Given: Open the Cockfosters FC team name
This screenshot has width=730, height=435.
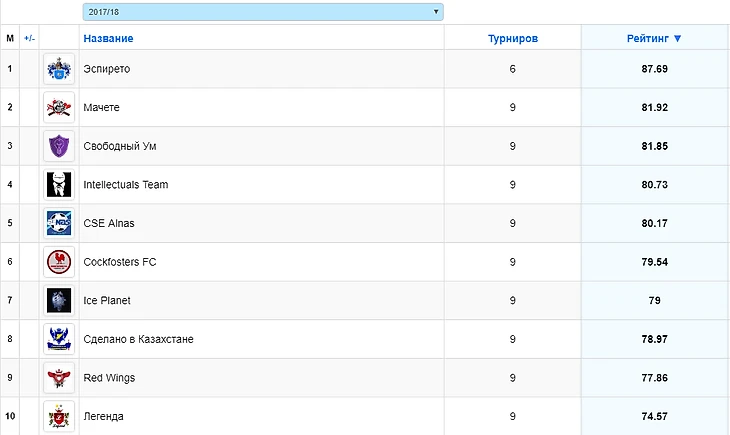Looking at the screenshot, I should 120,262.
